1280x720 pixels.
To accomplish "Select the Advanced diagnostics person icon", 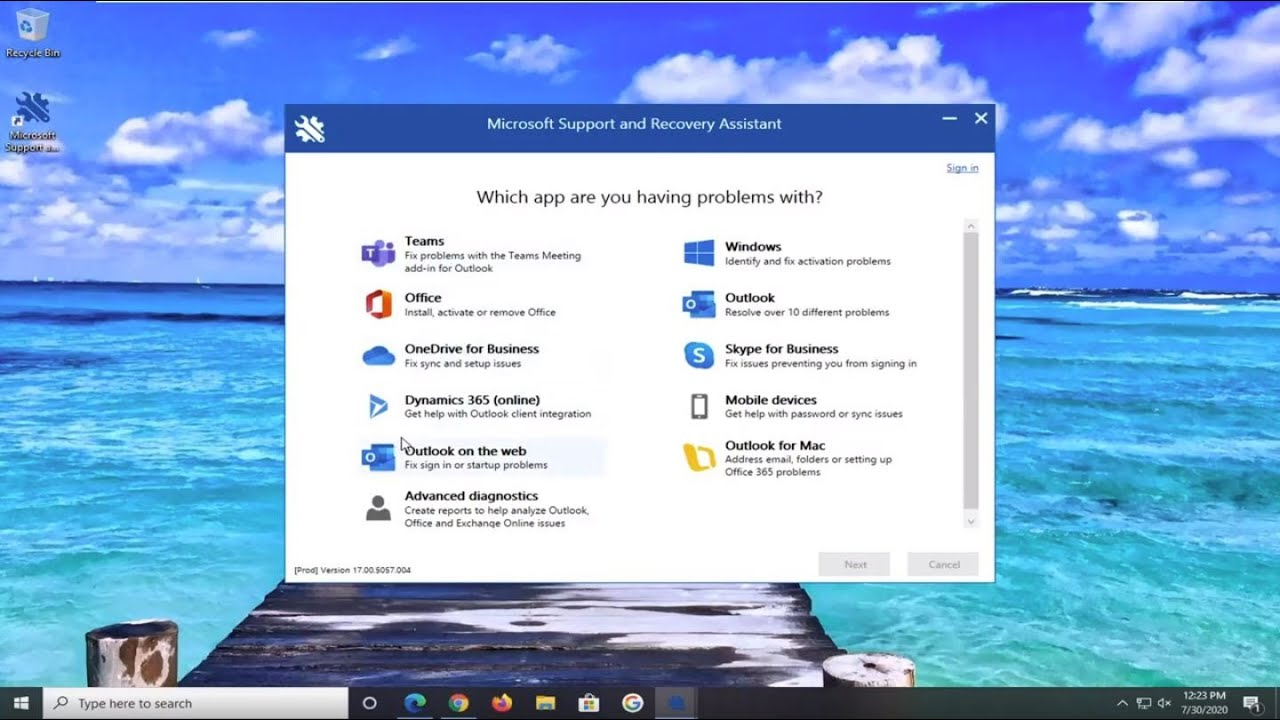I will point(378,508).
